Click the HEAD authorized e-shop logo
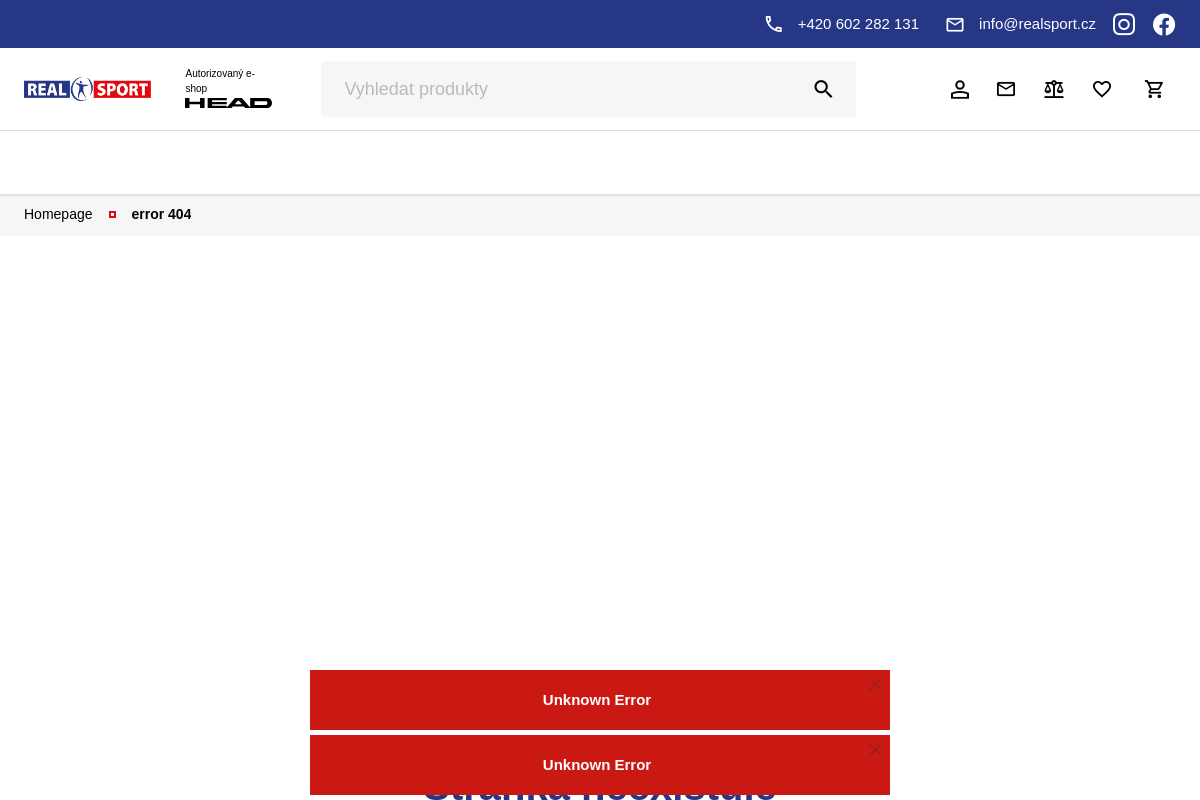The width and height of the screenshot is (1200, 800). 228,89
